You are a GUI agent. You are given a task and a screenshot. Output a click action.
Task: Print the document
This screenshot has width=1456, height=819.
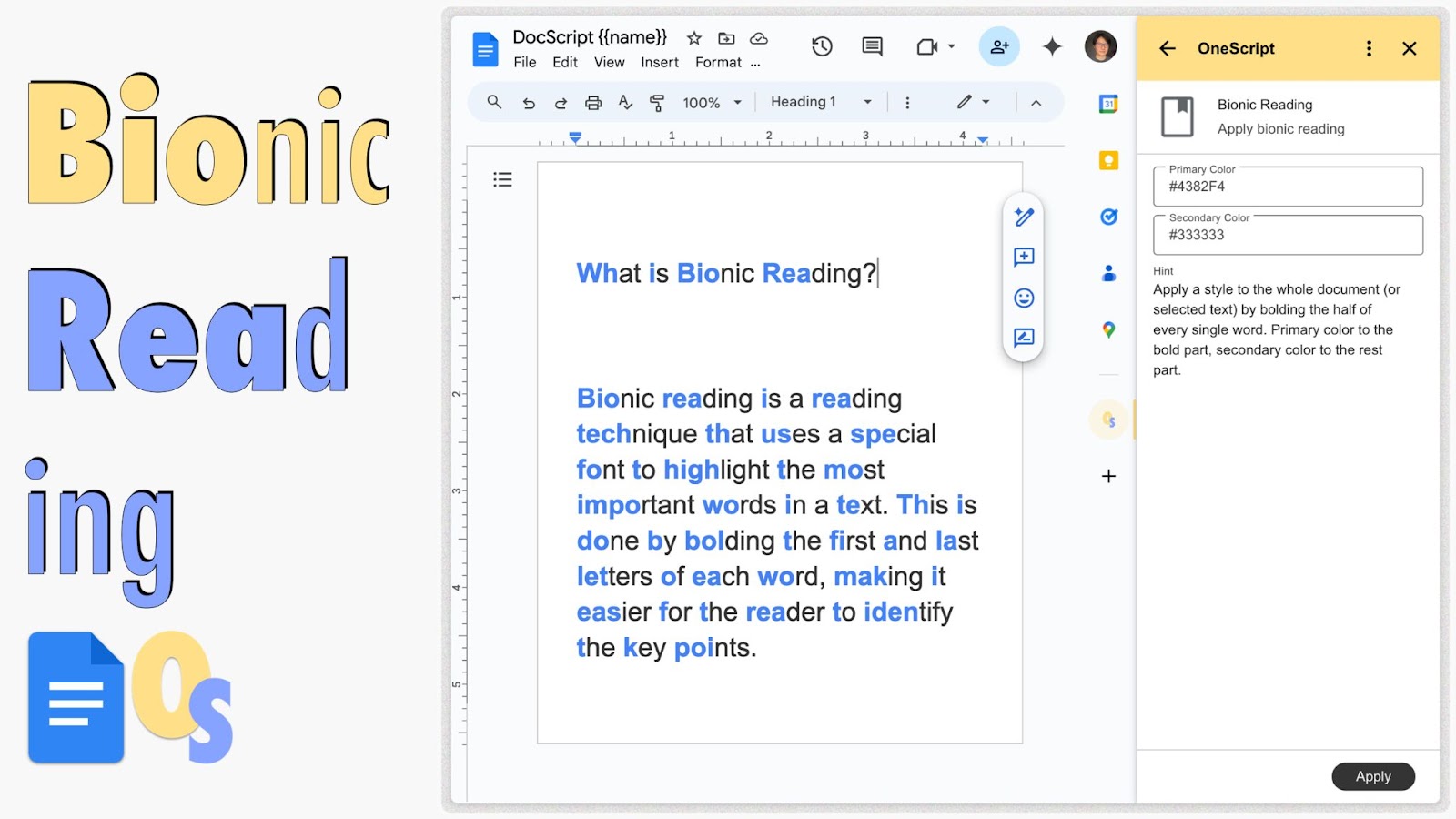pos(593,103)
